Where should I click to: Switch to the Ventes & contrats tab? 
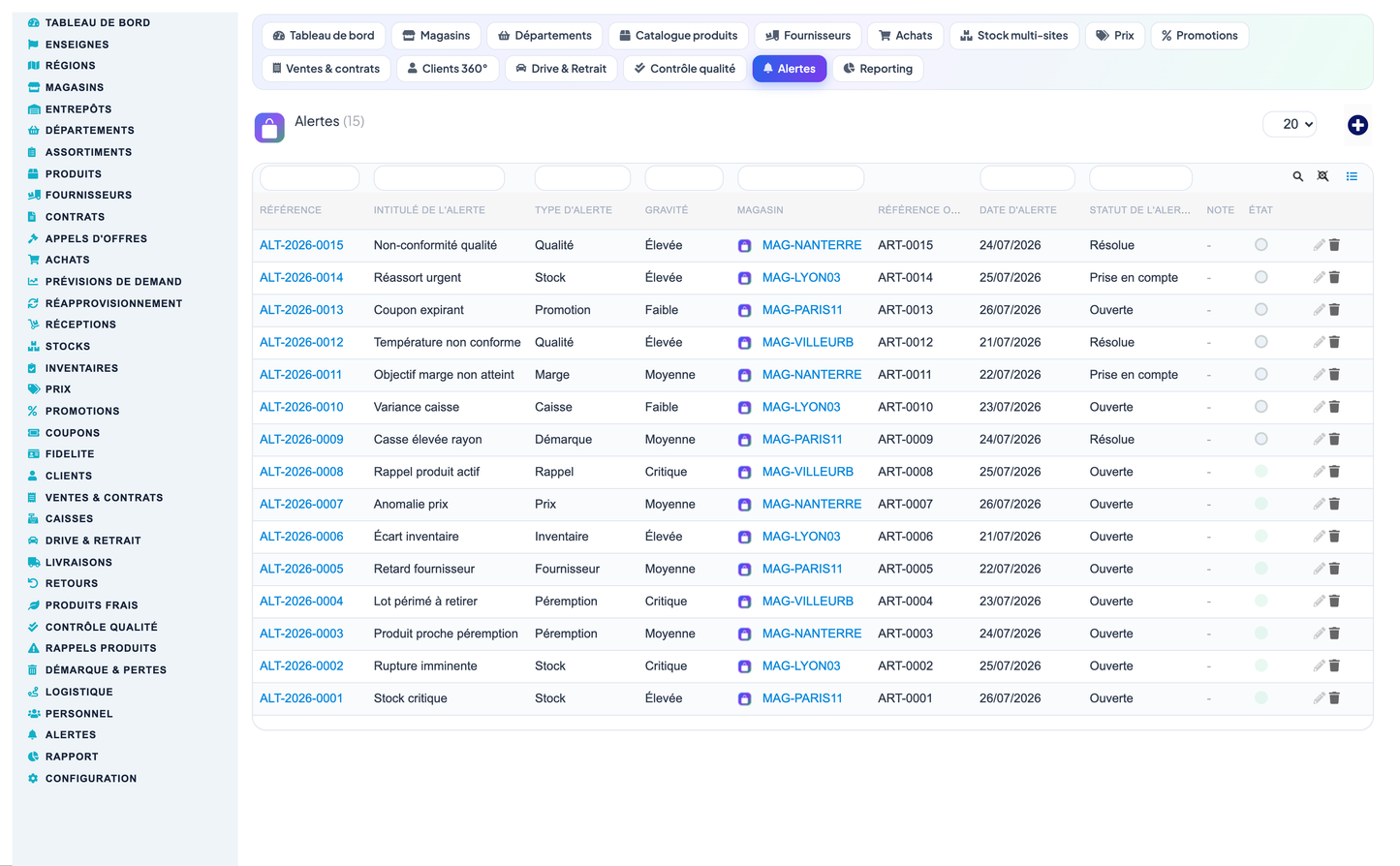(x=327, y=69)
